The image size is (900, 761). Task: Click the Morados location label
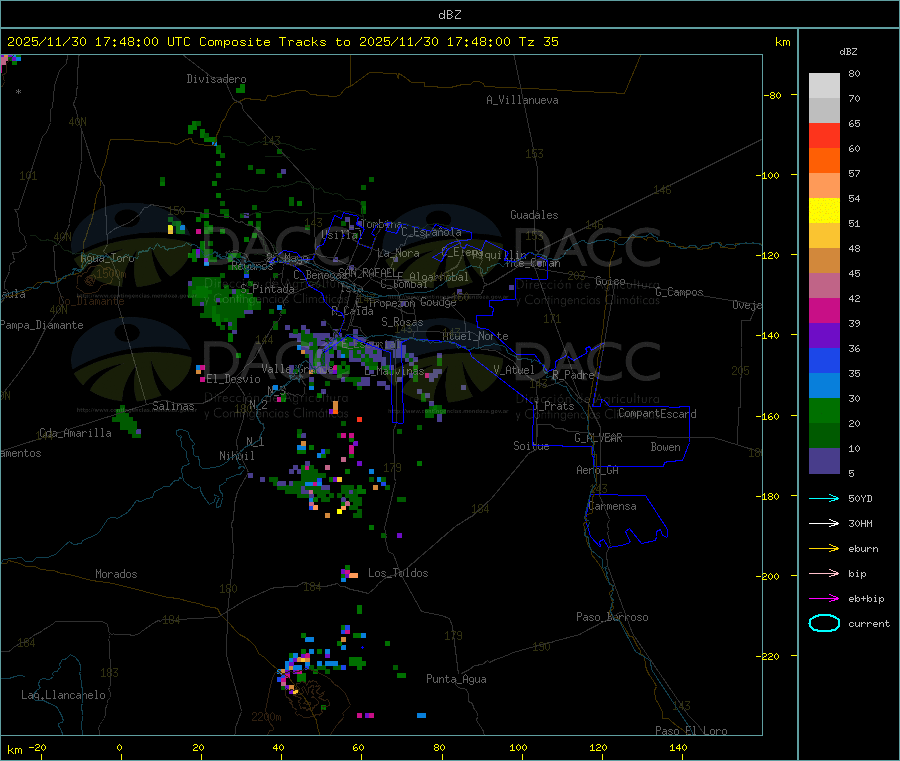(x=116, y=574)
